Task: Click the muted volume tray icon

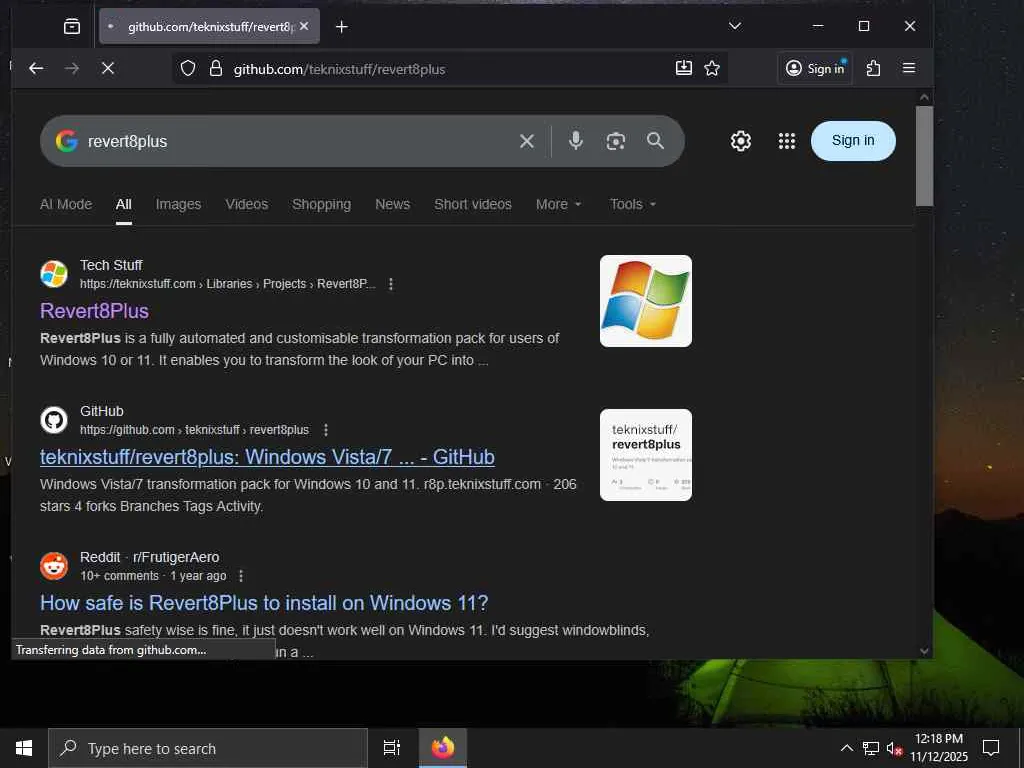Action: [894, 748]
